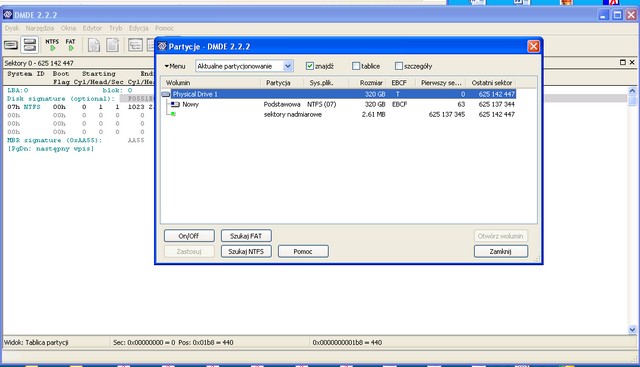
Task: Click the Widok: Tablica partycji status text
Action: [36, 343]
